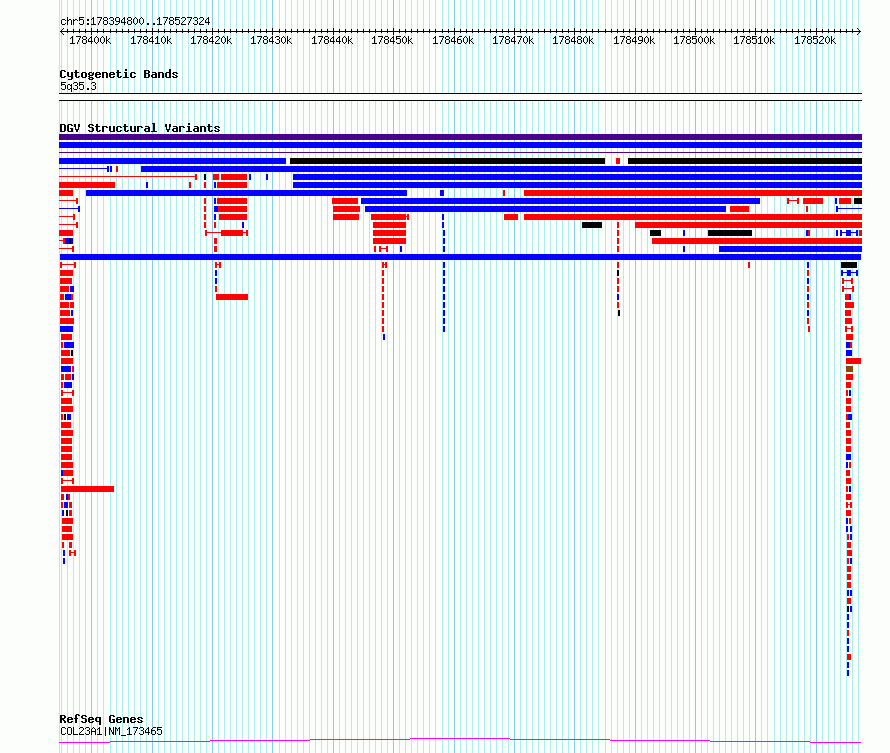890x753 pixels.
Task: Click the 178400k ruler label
Action: (x=90, y=40)
